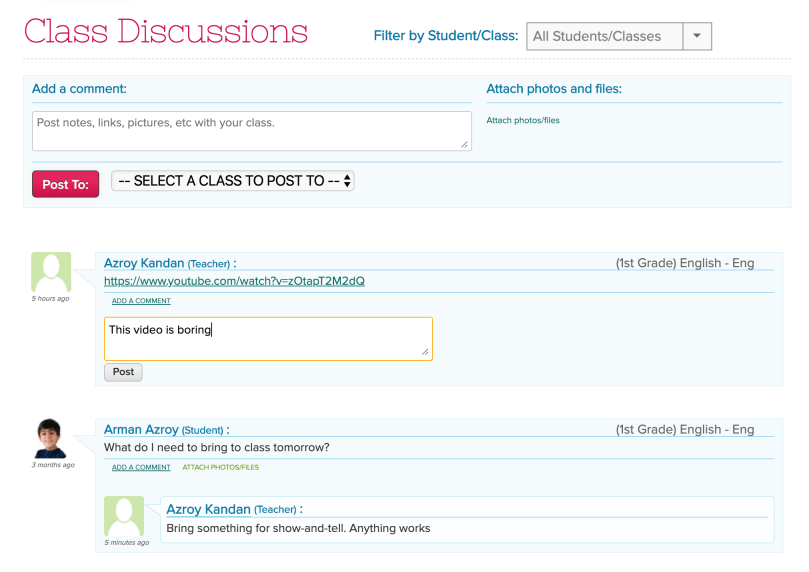Click Arman Azroy's student profile photo
The image size is (809, 572).
pos(51,438)
